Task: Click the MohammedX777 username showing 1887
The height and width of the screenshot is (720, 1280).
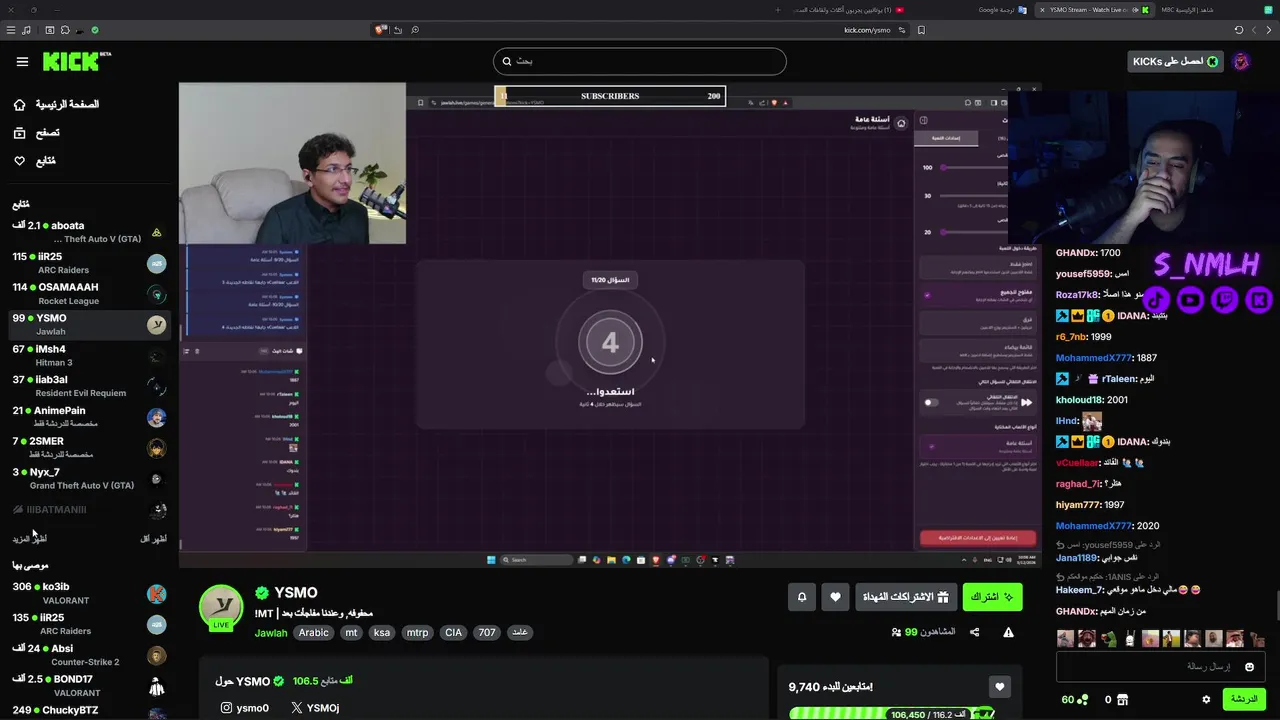Action: [x=1093, y=358]
